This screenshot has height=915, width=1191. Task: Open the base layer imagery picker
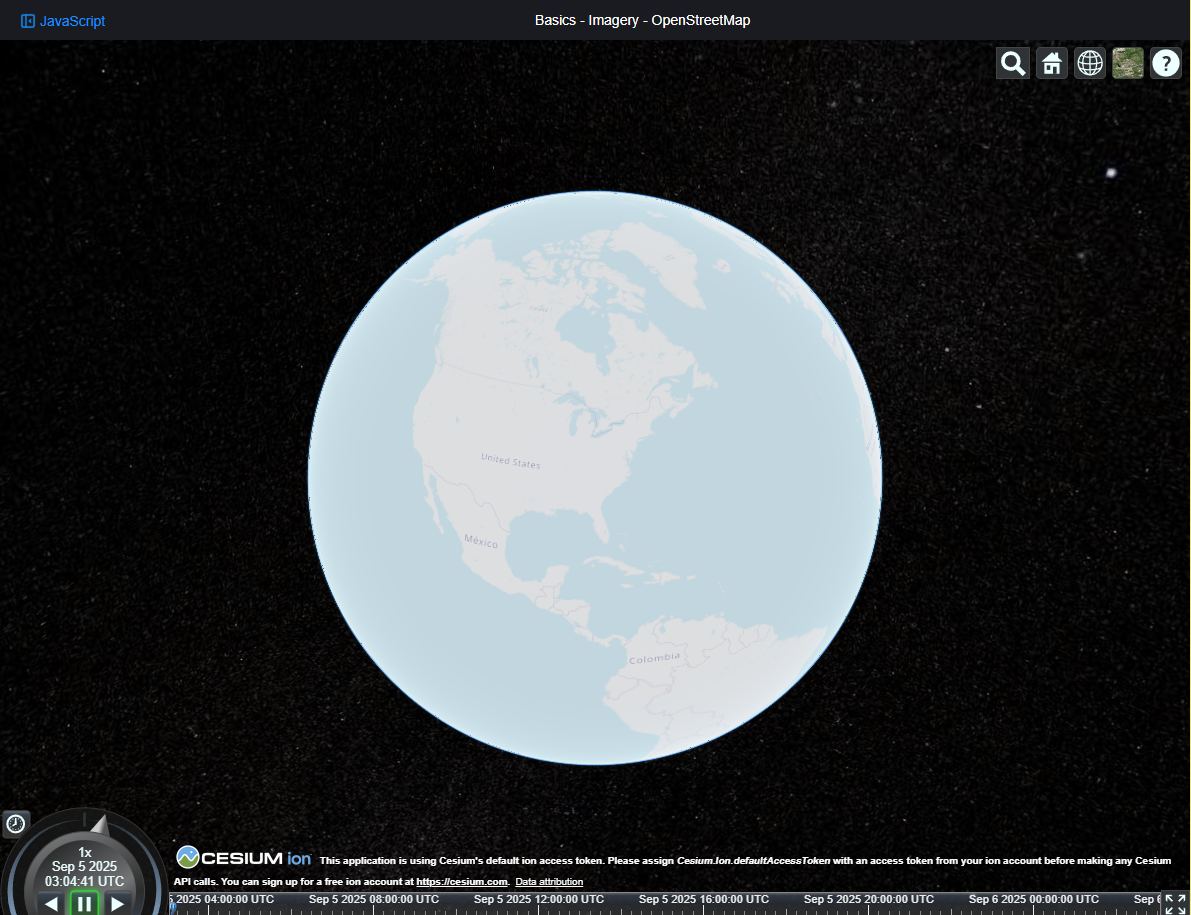[x=1128, y=63]
